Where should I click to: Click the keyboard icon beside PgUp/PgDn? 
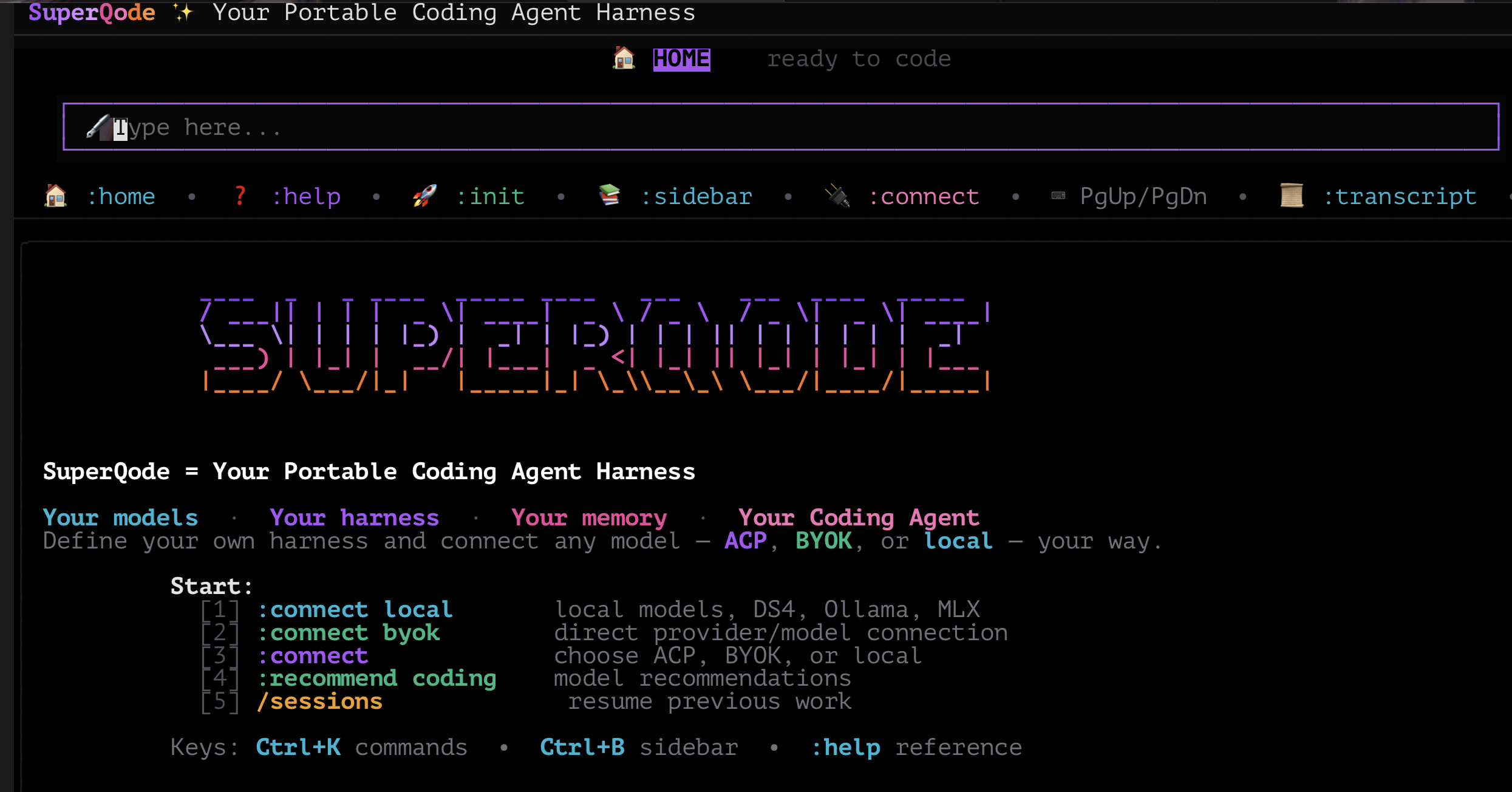point(1058,196)
